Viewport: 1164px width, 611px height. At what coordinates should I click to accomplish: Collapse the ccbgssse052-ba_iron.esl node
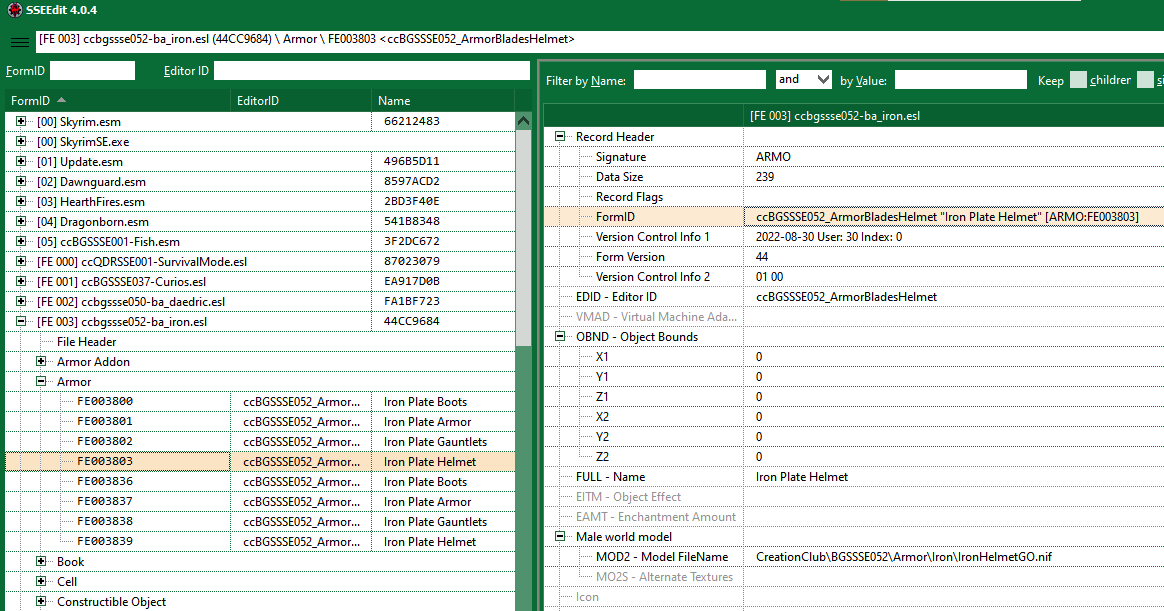pyautogui.click(x=21, y=321)
